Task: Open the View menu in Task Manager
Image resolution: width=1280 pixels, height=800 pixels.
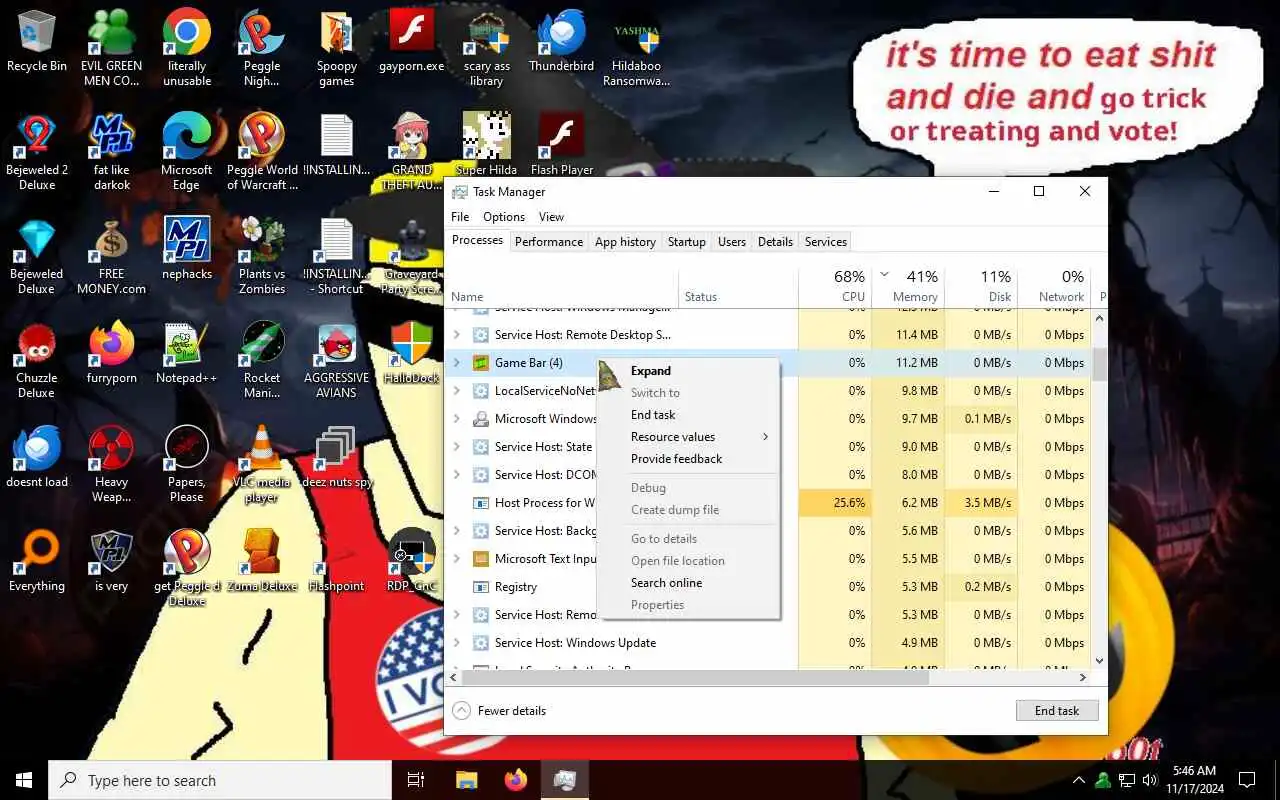Action: coord(551,217)
